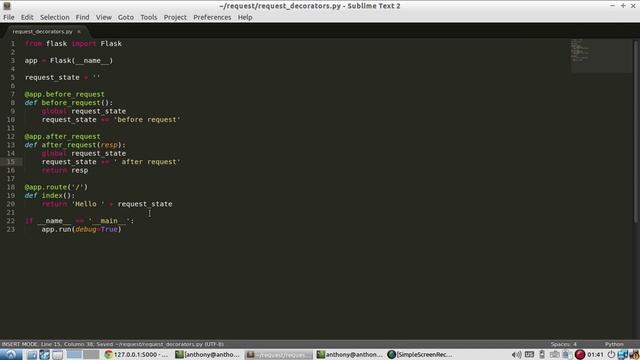Screen dimensions: 640x360
Task: Click the 'resp' parameter in after_request
Action: [109, 145]
